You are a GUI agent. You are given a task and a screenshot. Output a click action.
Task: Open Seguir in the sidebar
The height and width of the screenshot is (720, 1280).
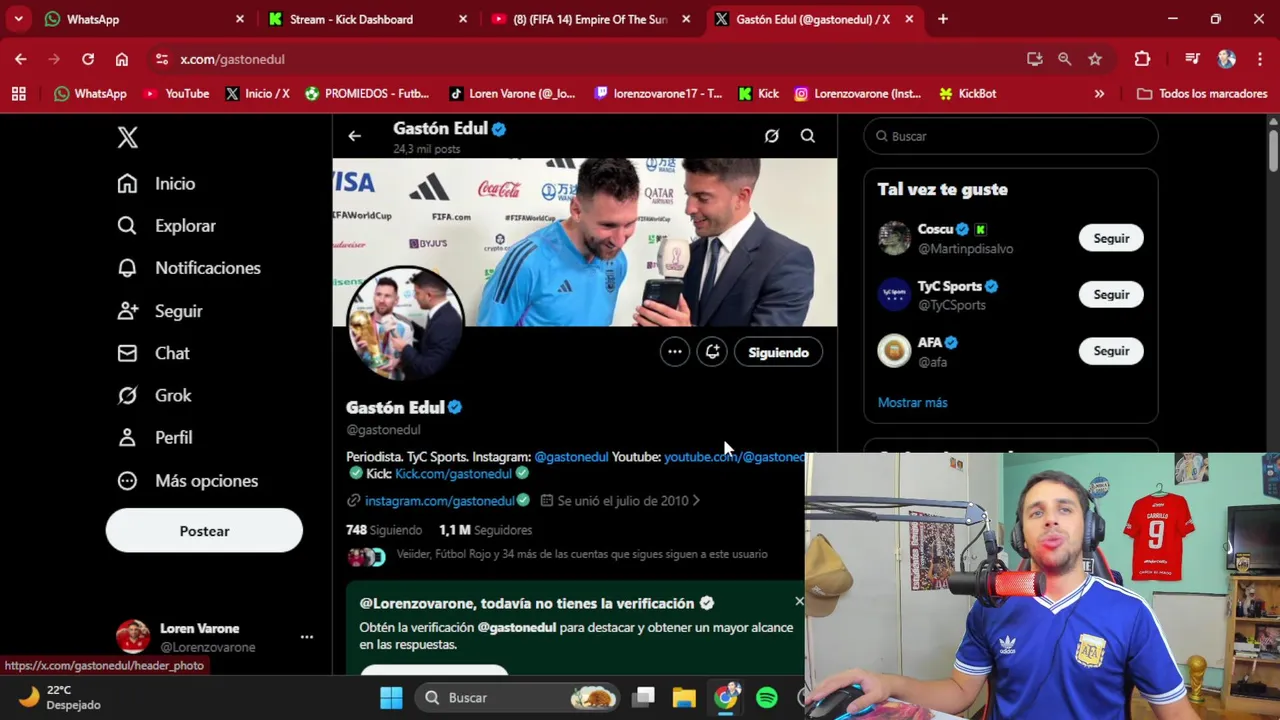(160, 311)
